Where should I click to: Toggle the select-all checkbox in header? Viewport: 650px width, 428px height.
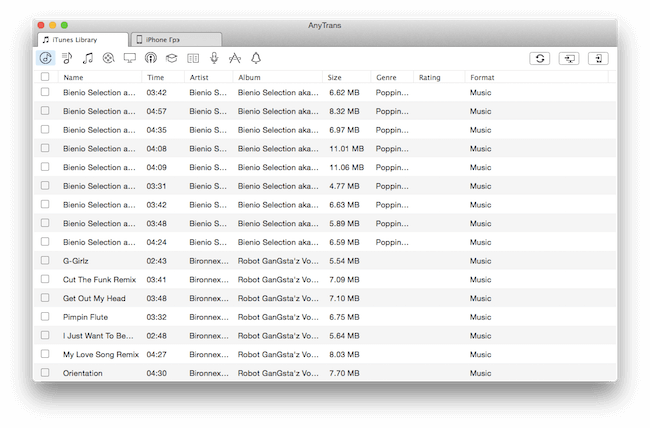pyautogui.click(x=45, y=77)
